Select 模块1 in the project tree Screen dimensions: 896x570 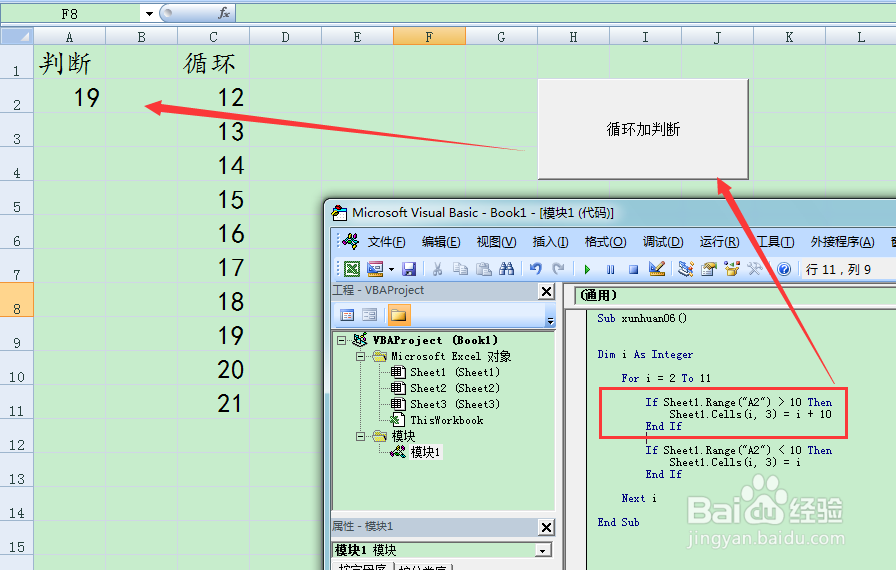tap(425, 452)
